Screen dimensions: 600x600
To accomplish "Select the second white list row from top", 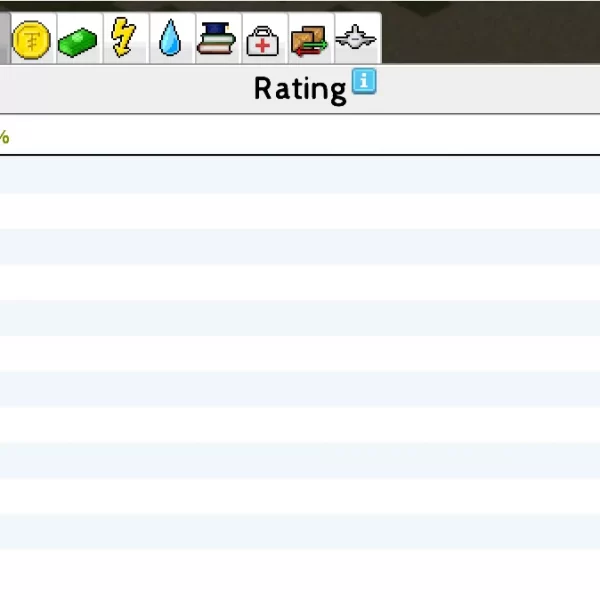I will (300, 283).
